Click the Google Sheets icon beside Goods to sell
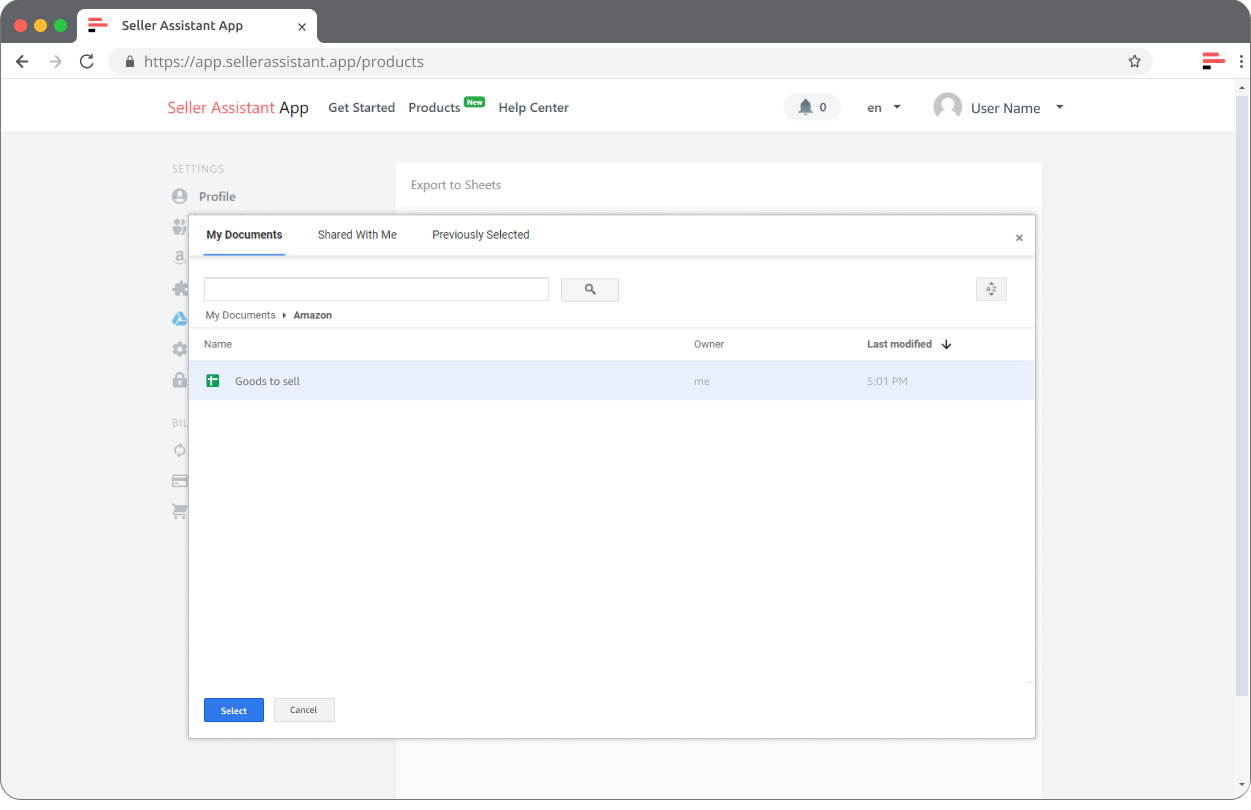 213,380
